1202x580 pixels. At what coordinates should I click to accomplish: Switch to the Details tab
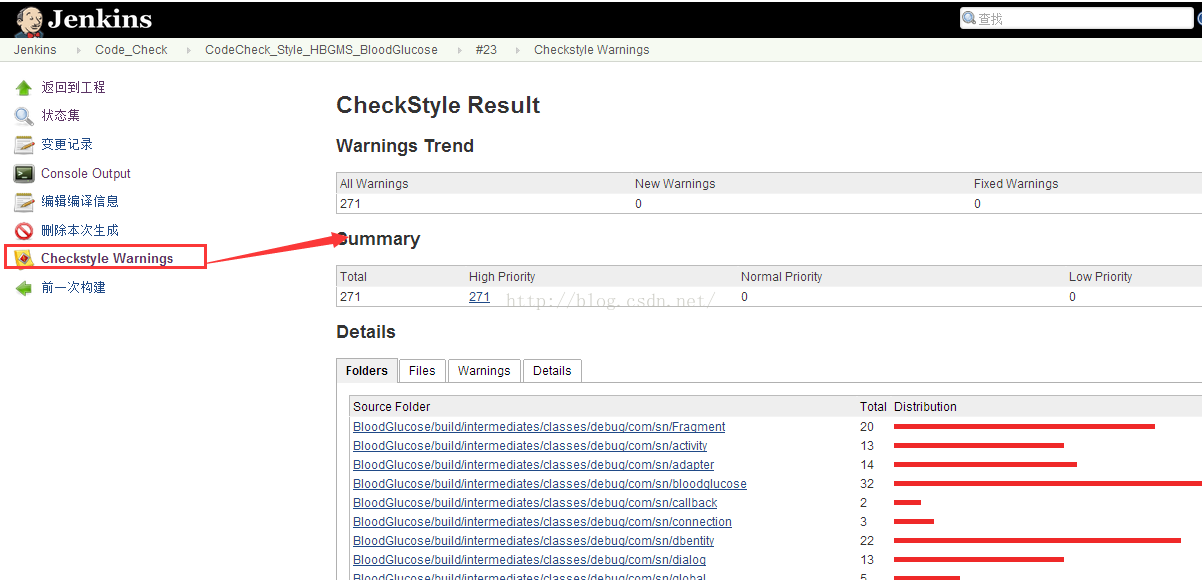[552, 371]
